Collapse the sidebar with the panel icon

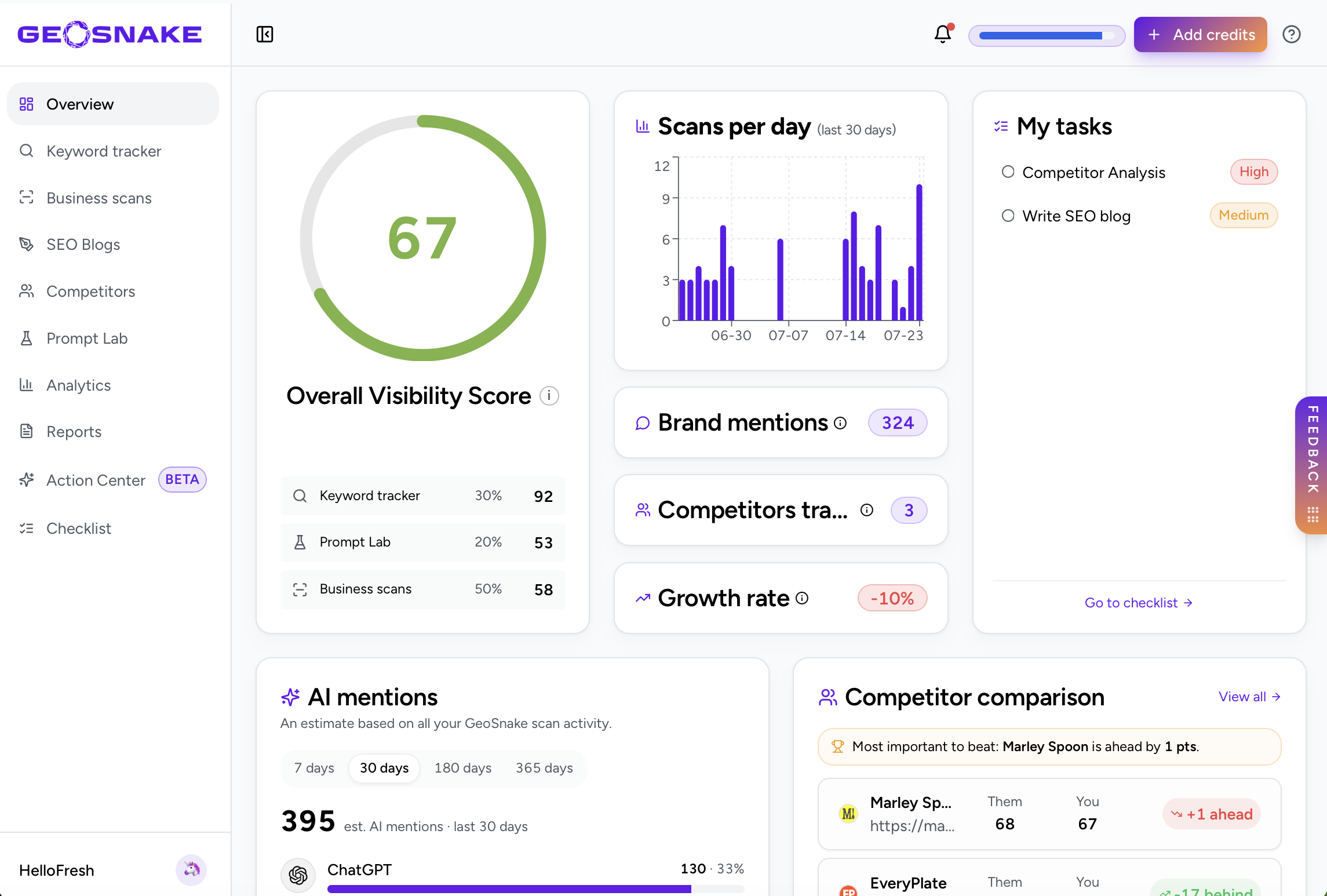(265, 34)
